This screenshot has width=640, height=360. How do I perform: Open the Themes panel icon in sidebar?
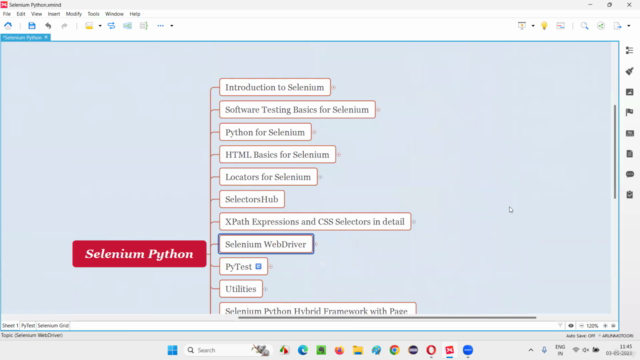pyautogui.click(x=629, y=133)
